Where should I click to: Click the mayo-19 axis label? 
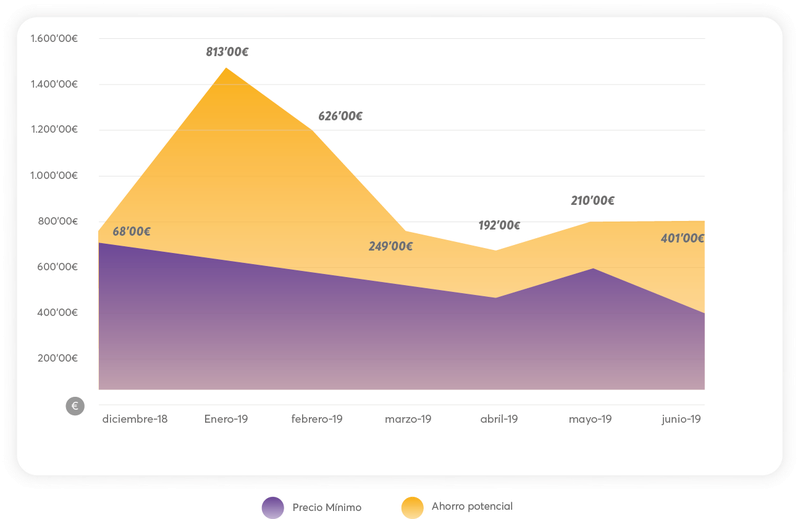click(590, 419)
